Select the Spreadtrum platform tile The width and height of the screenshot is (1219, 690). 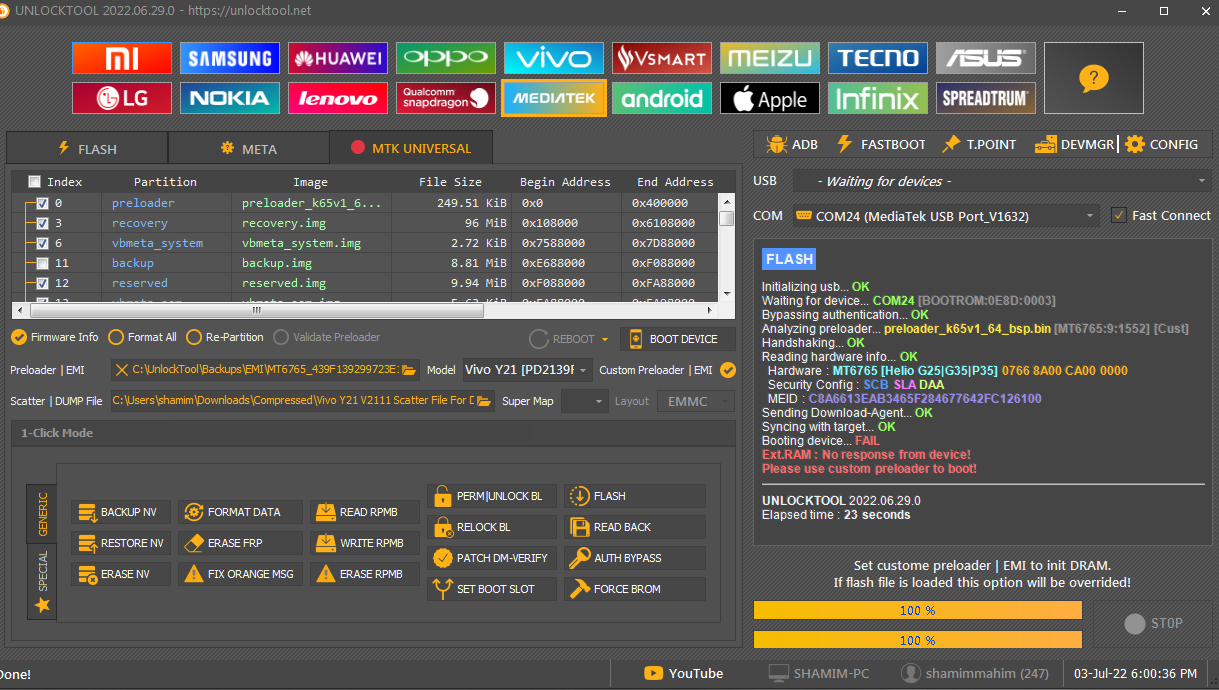[x=986, y=98]
